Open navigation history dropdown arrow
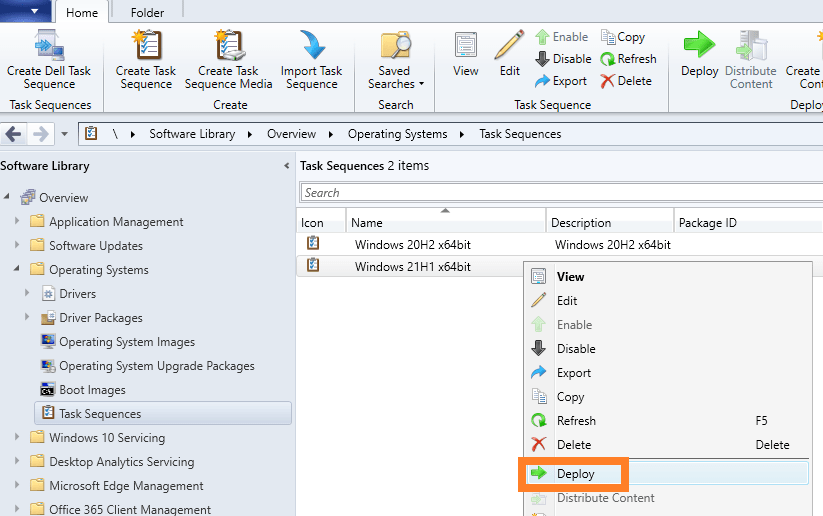 click(64, 134)
